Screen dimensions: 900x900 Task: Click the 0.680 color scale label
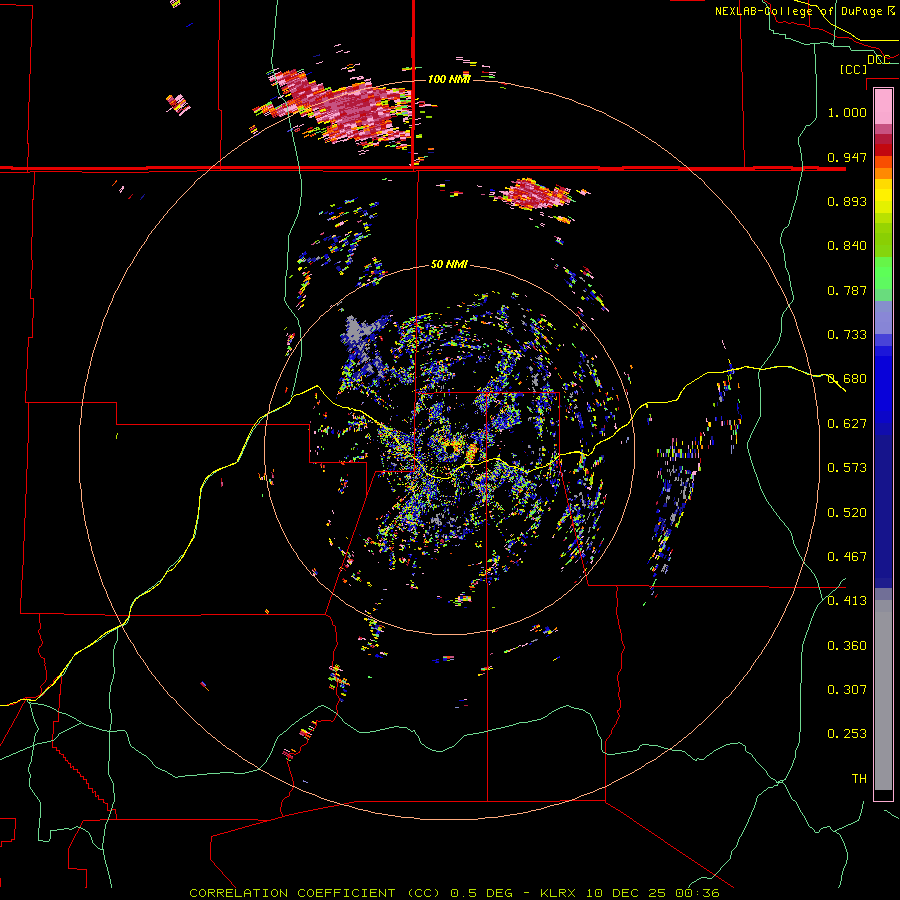(847, 379)
